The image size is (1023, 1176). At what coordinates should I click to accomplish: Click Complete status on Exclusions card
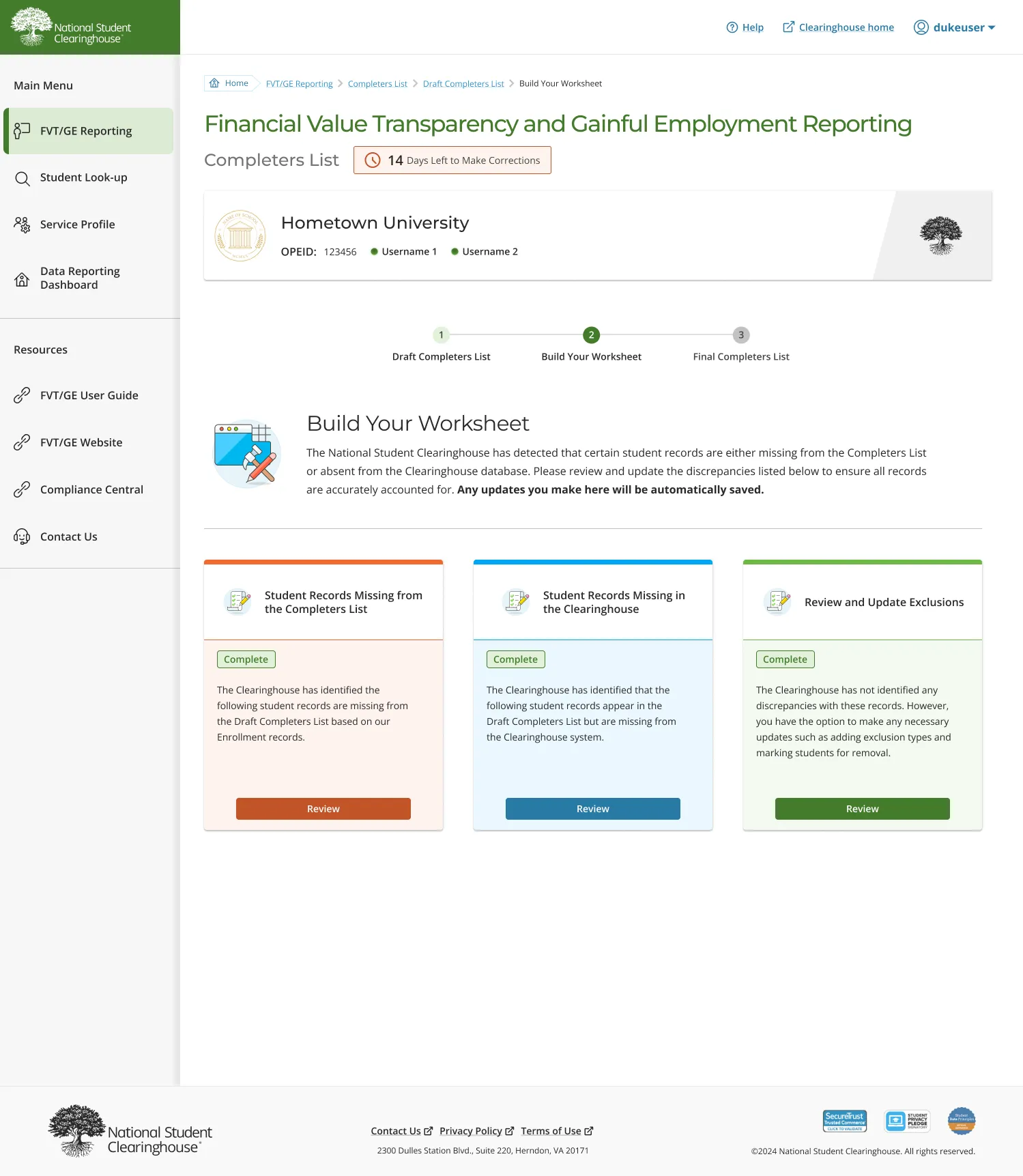pos(786,659)
